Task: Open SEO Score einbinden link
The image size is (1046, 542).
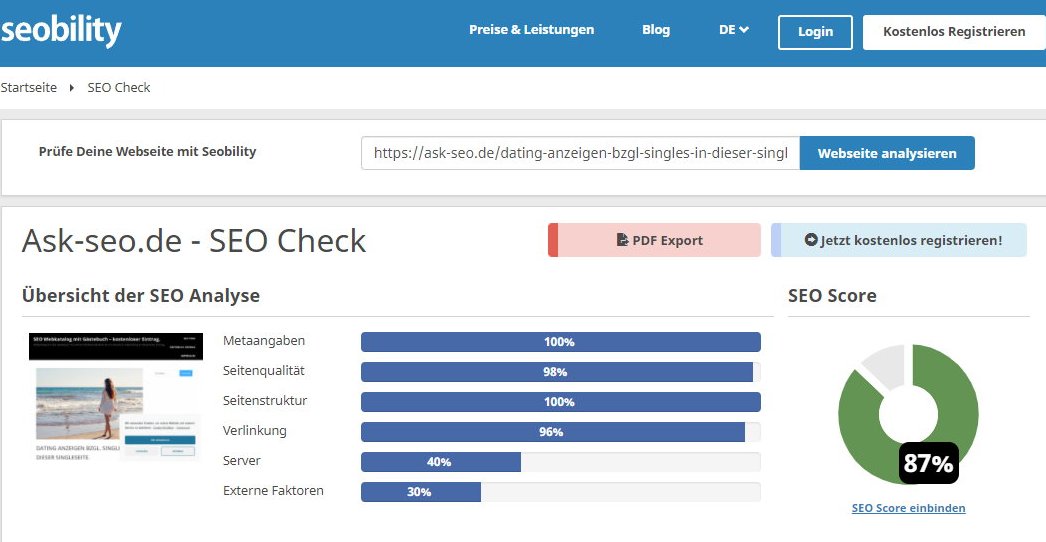Action: 909,508
